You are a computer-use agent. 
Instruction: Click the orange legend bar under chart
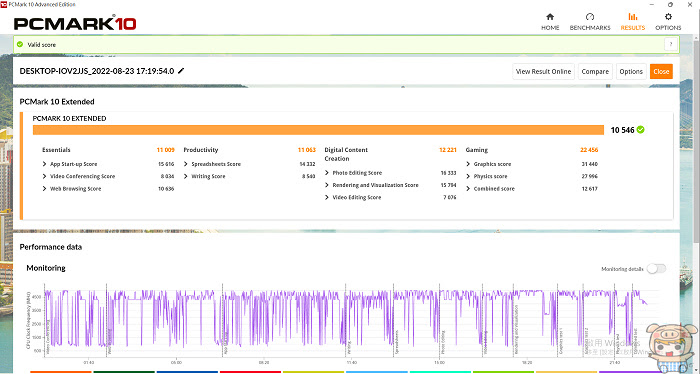pyautogui.click(x=61, y=371)
